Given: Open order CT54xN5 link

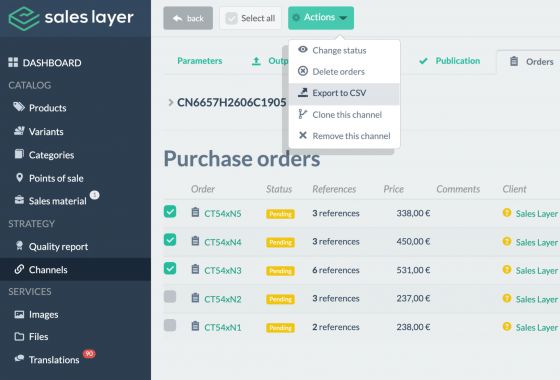Looking at the screenshot, I should [x=223, y=214].
